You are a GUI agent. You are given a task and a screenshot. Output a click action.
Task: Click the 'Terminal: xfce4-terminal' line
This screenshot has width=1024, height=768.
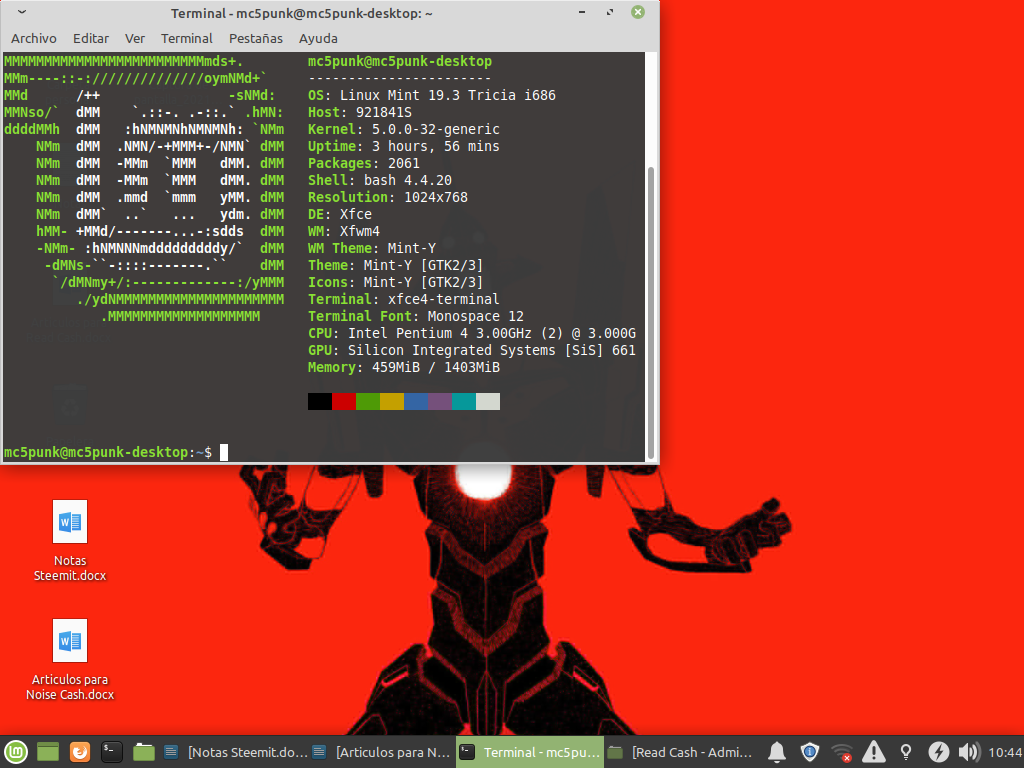tap(404, 299)
